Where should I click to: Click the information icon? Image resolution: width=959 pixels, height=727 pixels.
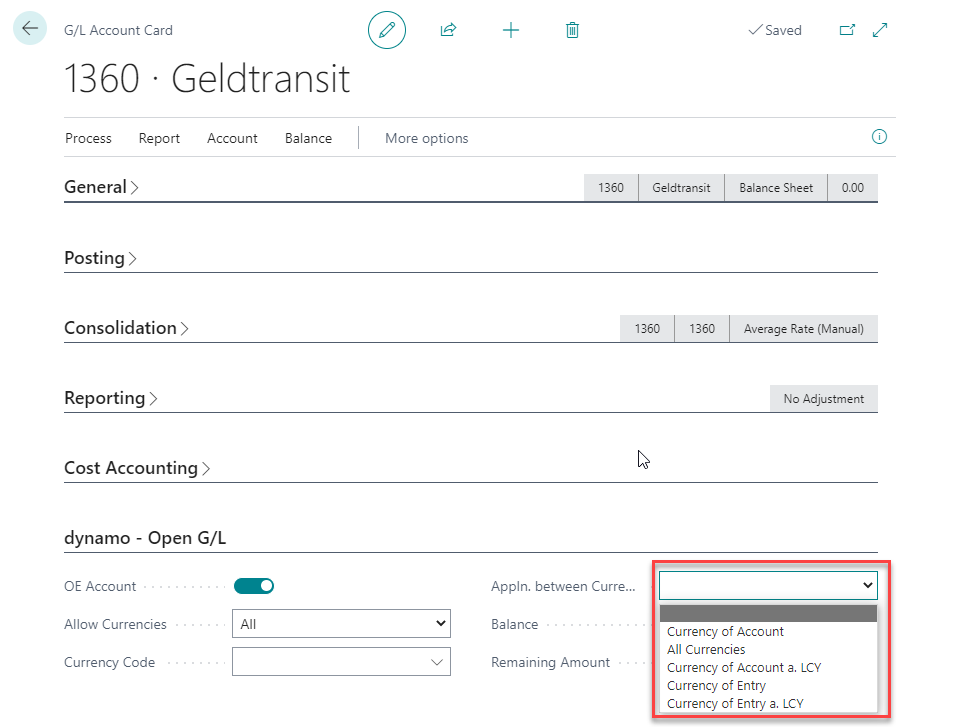click(x=879, y=137)
